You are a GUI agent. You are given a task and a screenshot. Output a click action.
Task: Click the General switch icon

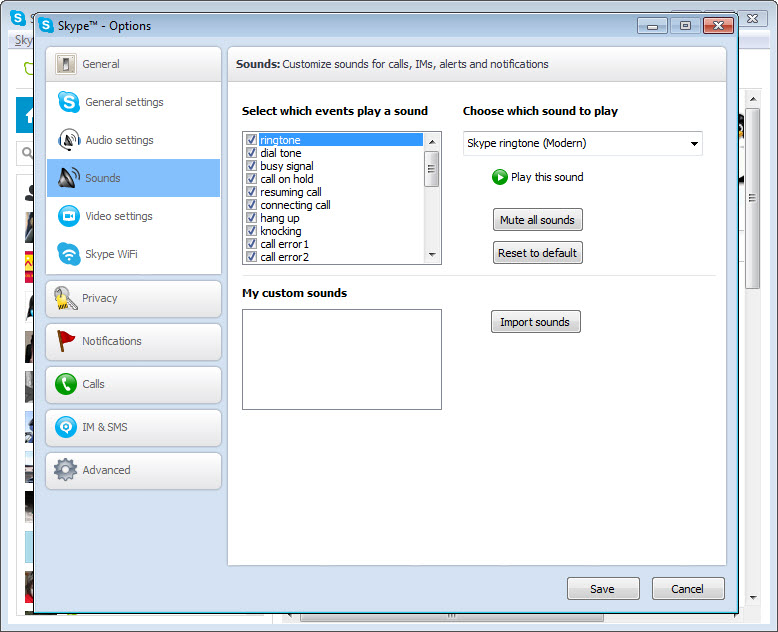coord(65,64)
